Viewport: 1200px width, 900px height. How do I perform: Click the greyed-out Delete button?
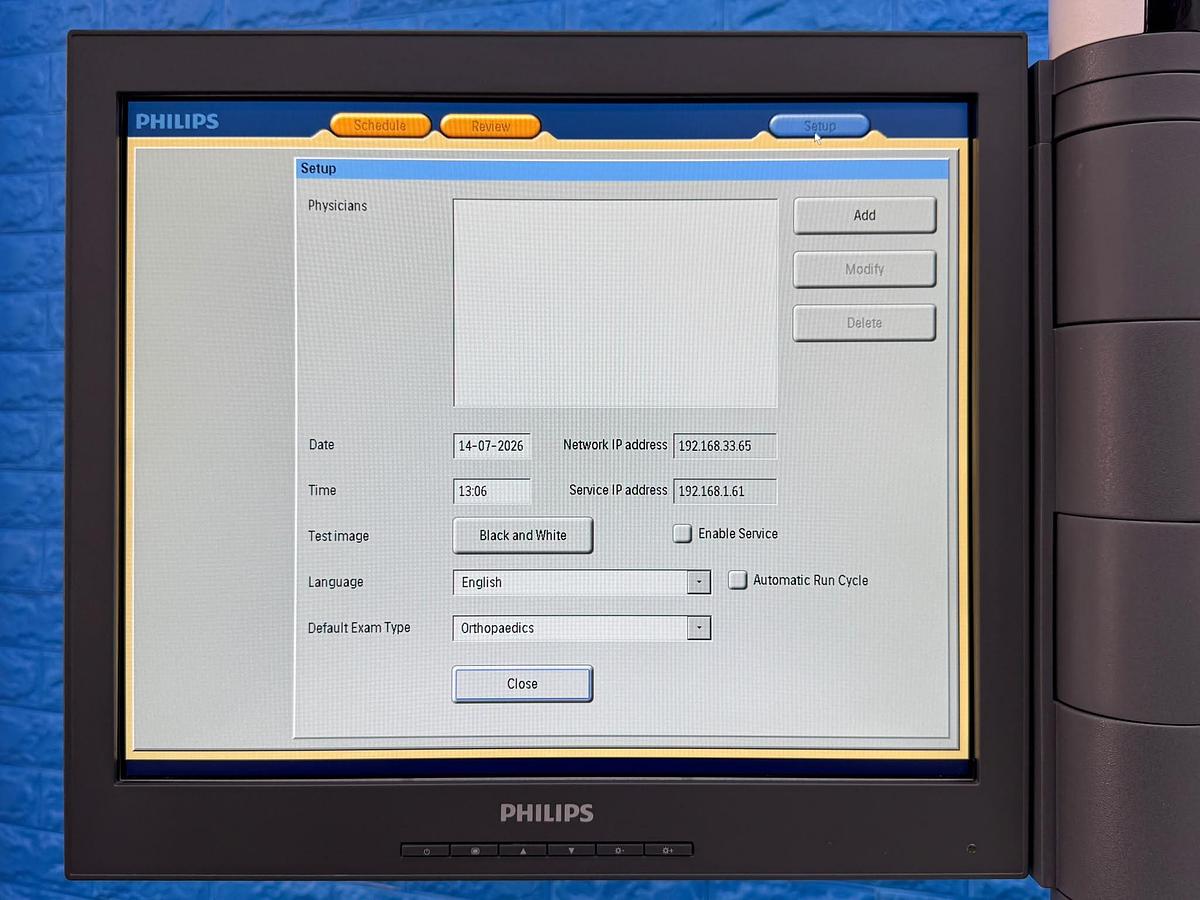pyautogui.click(x=865, y=323)
